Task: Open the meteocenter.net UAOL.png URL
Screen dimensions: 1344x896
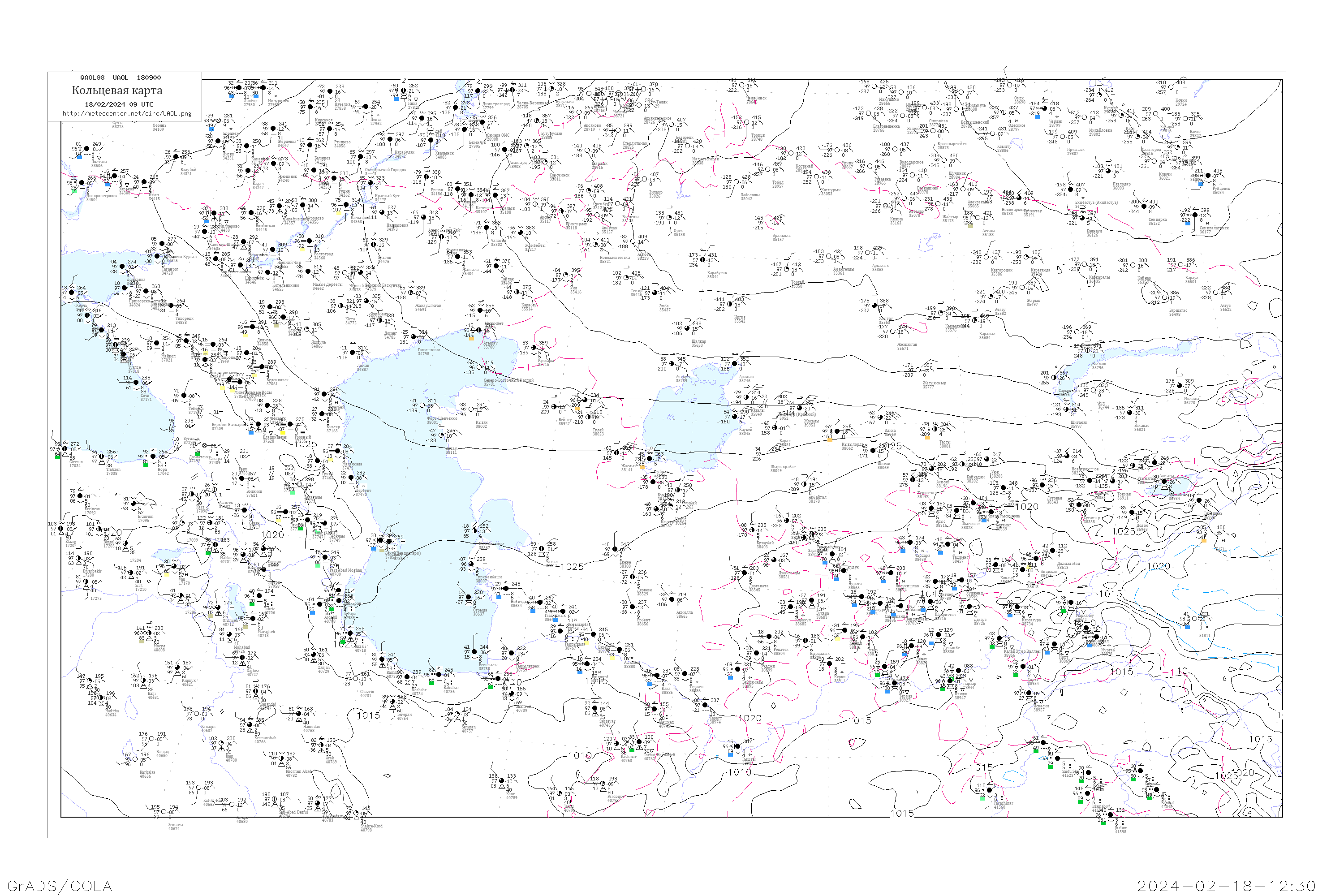Action: click(x=127, y=114)
